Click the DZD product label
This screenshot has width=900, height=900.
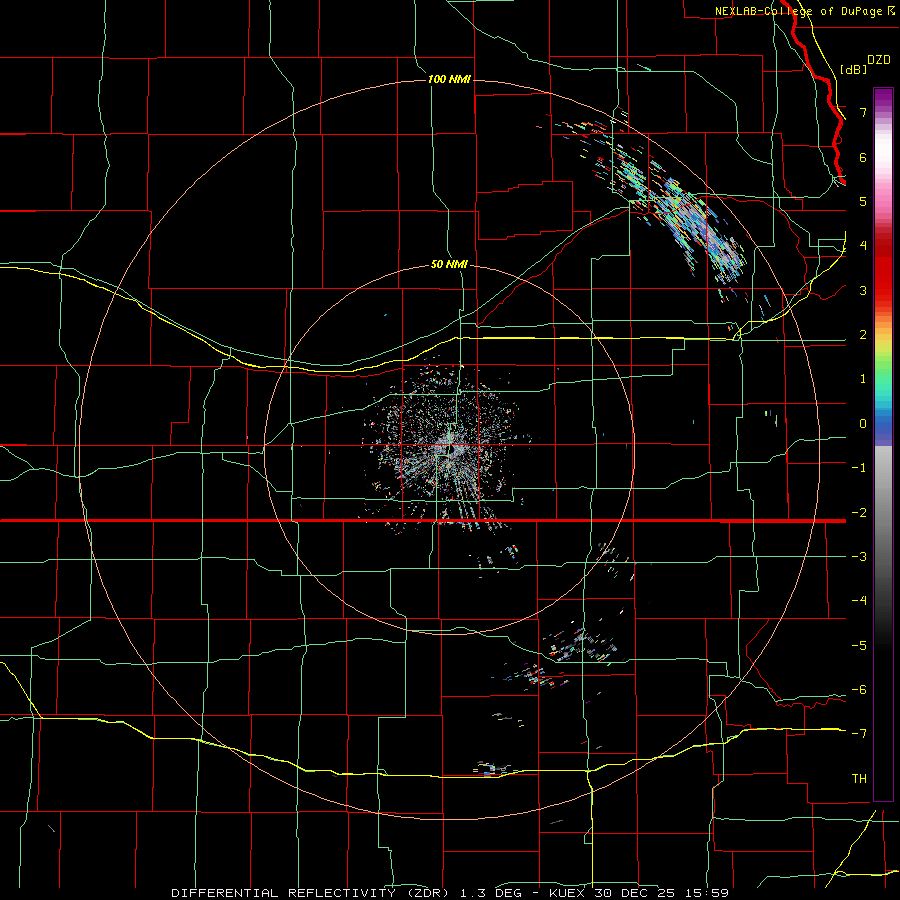(879, 60)
